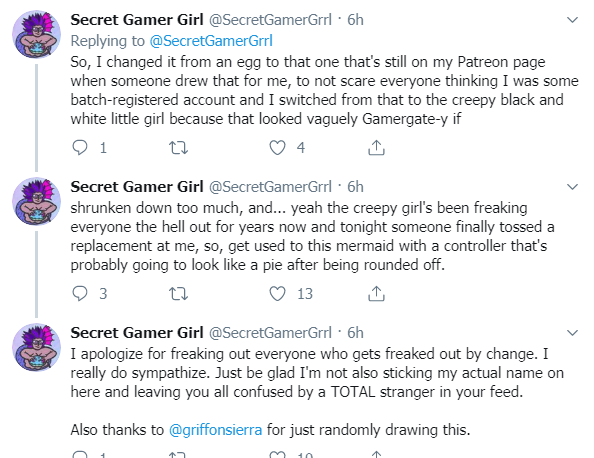Like the tweet with 13 likes

coord(277,294)
